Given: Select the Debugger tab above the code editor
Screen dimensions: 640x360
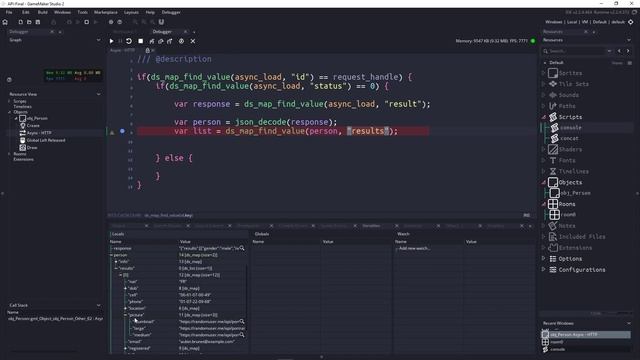Looking at the screenshot, I should 162,31.
